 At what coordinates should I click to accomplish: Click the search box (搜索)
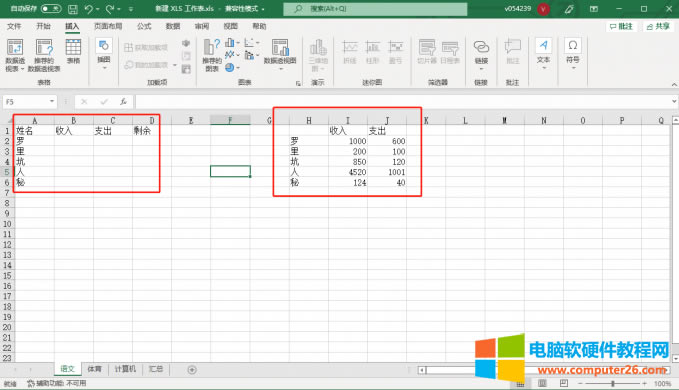click(375, 9)
